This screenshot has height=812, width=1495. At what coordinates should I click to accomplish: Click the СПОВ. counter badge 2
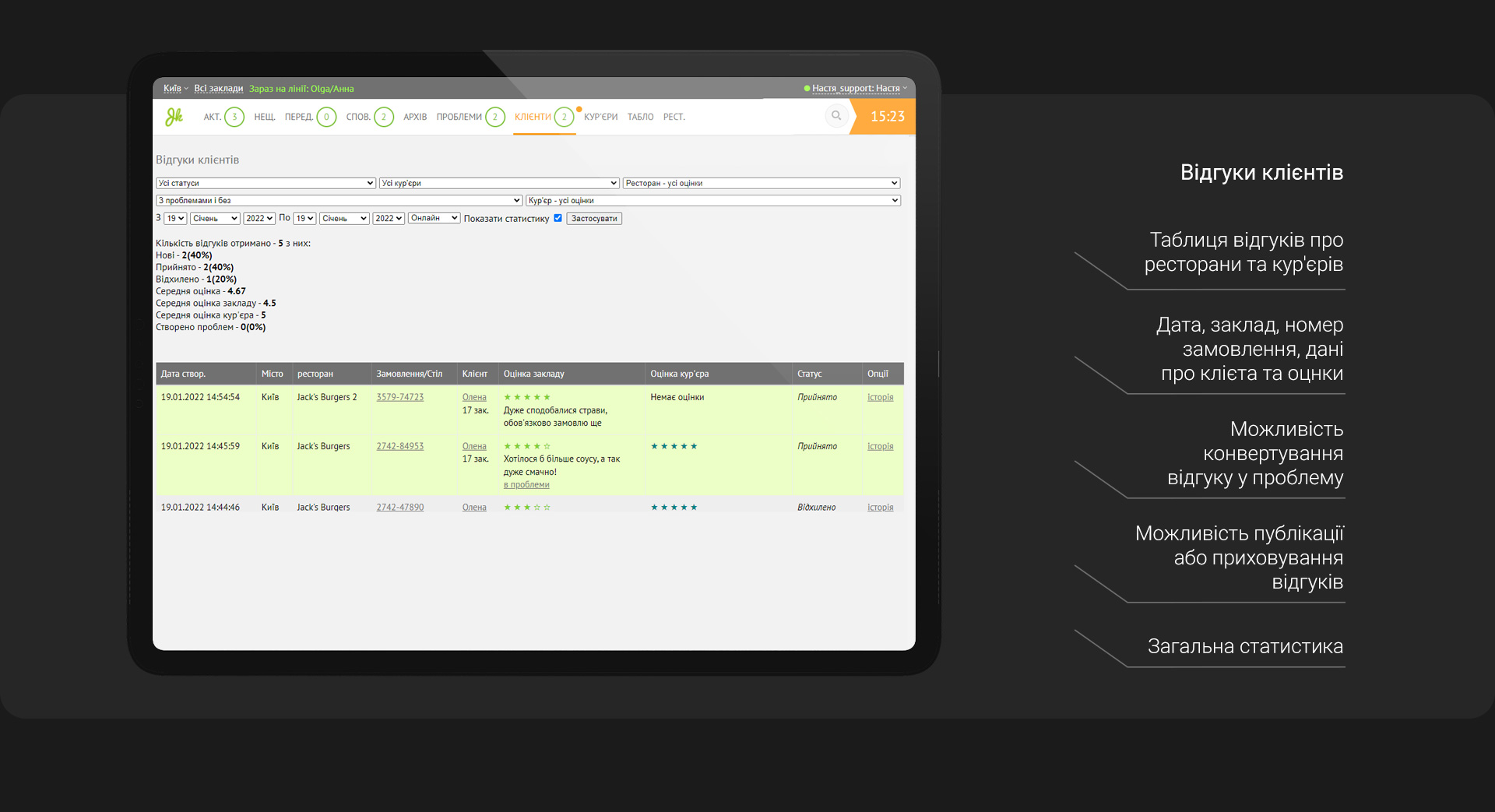tap(384, 117)
